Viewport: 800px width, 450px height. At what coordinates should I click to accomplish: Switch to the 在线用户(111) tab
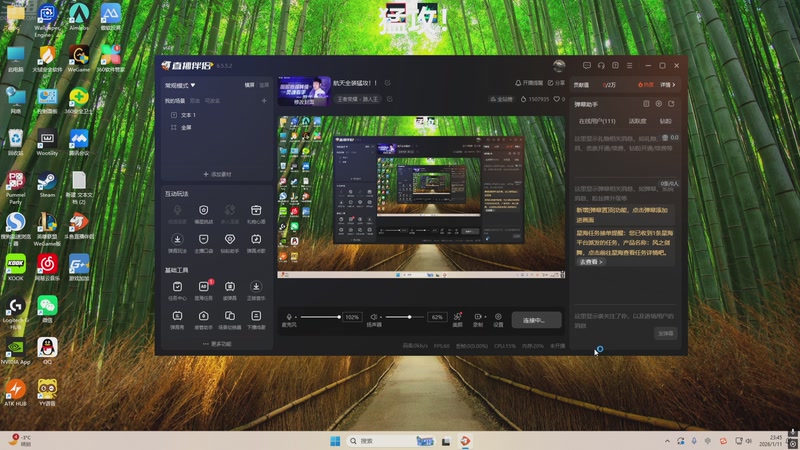coord(597,121)
